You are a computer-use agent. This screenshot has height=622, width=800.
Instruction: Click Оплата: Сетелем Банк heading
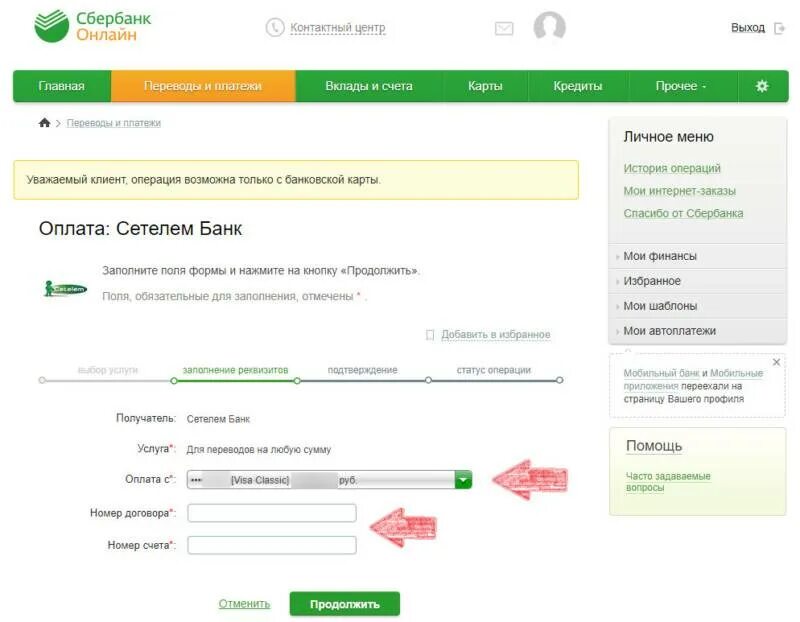(140, 229)
